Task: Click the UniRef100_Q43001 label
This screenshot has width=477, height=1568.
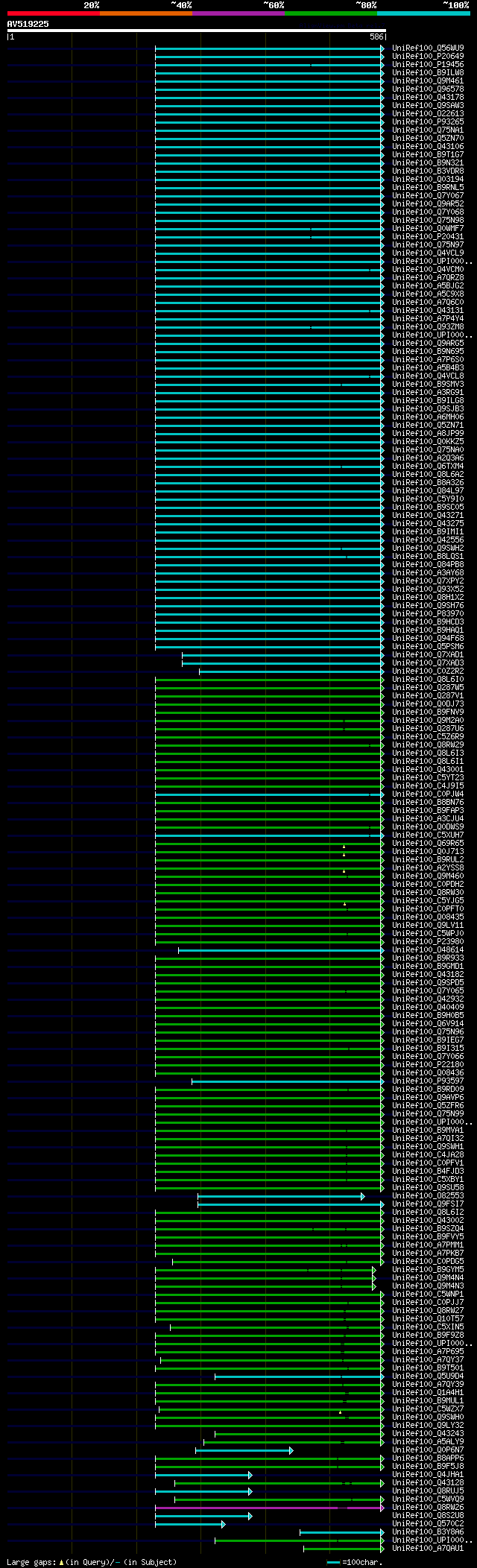Action: pyautogui.click(x=428, y=769)
